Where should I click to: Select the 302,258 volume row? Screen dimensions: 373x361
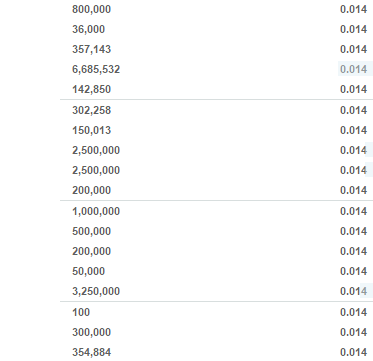216,110
